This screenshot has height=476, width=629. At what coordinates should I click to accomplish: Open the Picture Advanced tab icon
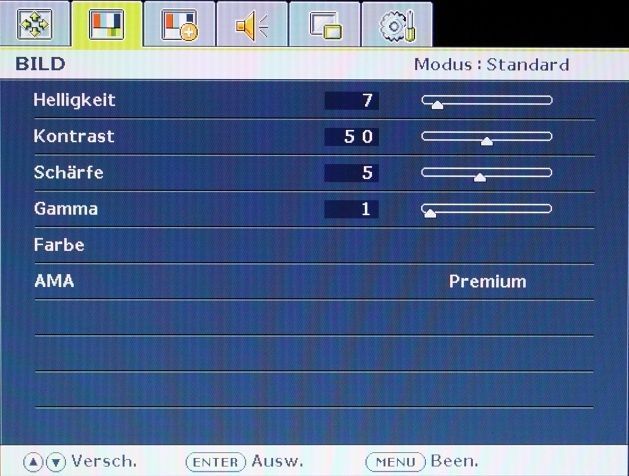click(x=179, y=25)
